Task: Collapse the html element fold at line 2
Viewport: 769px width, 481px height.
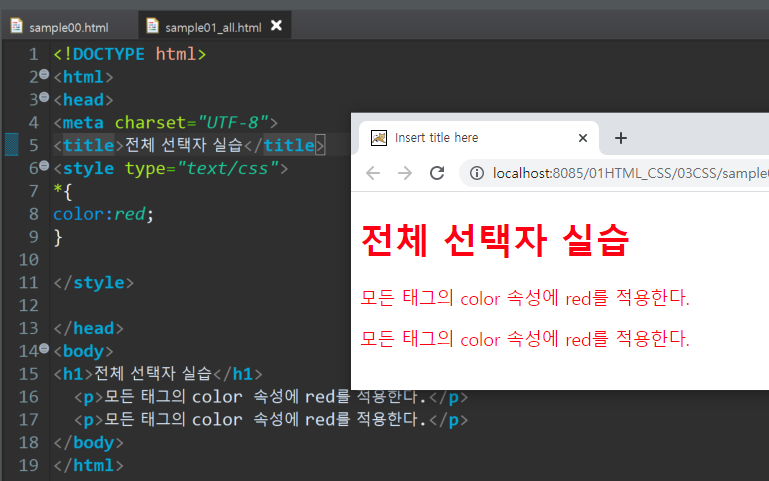Action: point(44,75)
